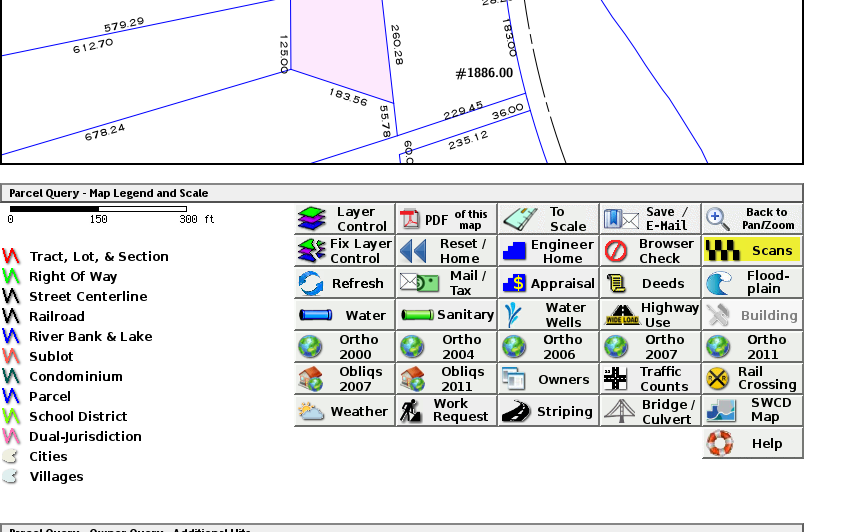The height and width of the screenshot is (532, 847).
Task: Load Ortho 2011 imagery
Action: click(x=752, y=347)
